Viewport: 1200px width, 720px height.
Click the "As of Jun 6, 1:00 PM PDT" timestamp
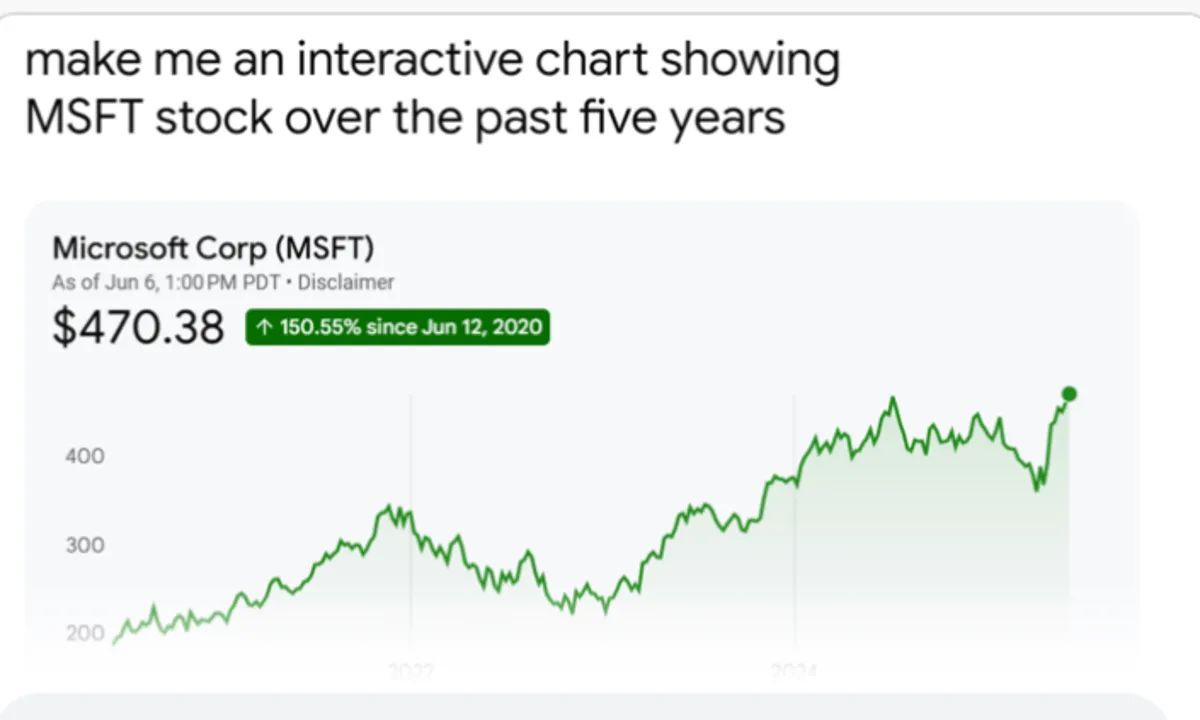point(166,283)
